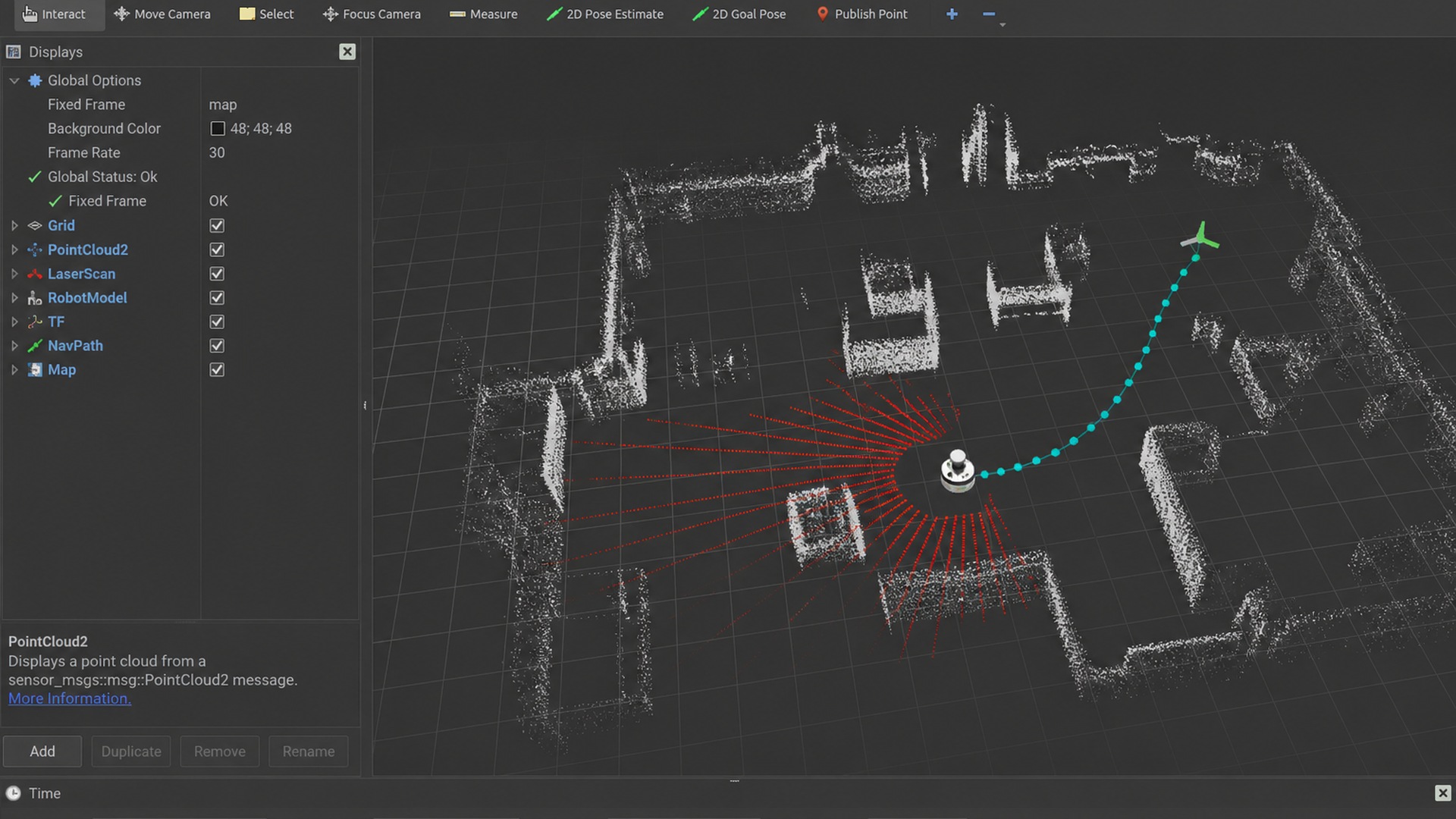Pick the Measure tool
The width and height of the screenshot is (1456, 819).
pos(484,14)
